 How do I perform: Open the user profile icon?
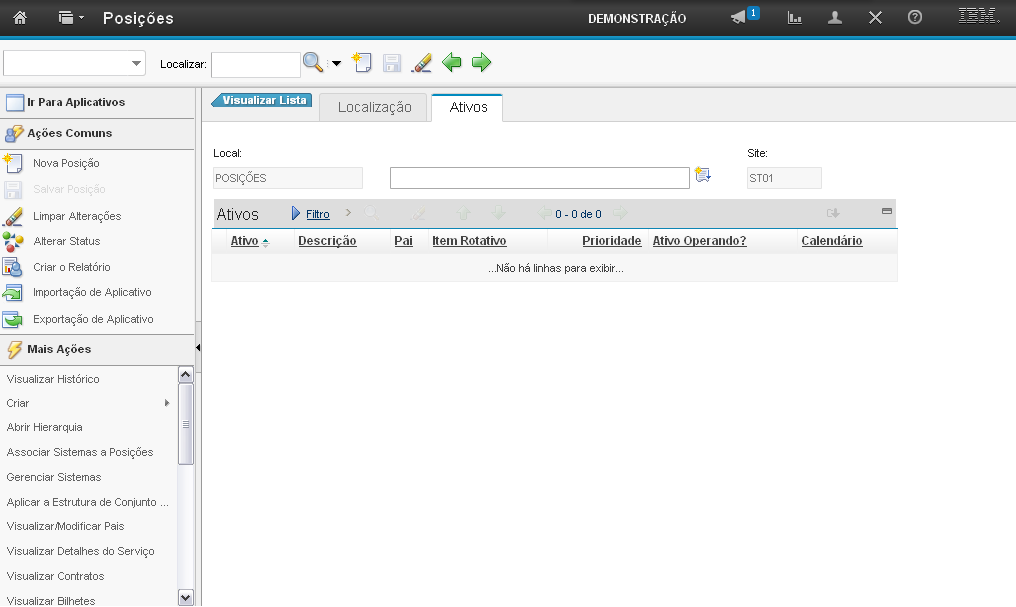[835, 18]
